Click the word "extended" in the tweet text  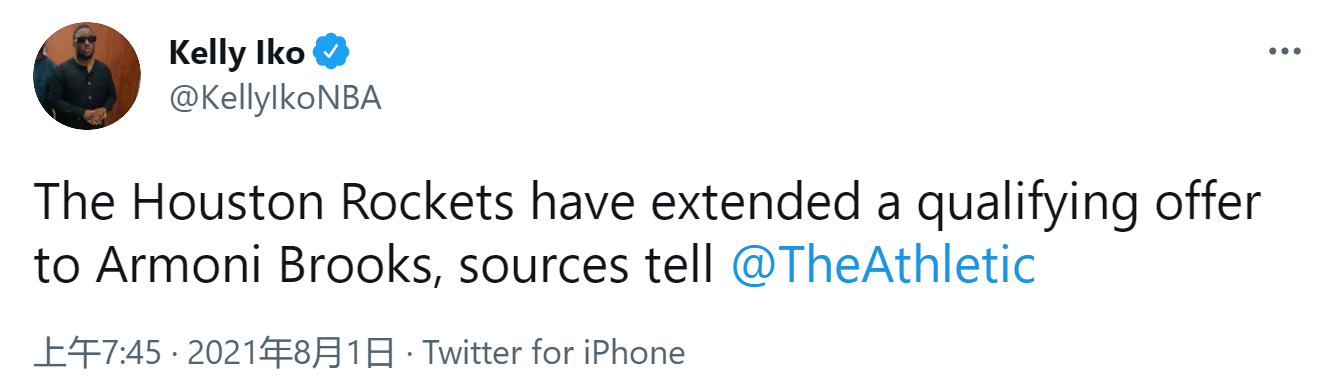pos(745,204)
